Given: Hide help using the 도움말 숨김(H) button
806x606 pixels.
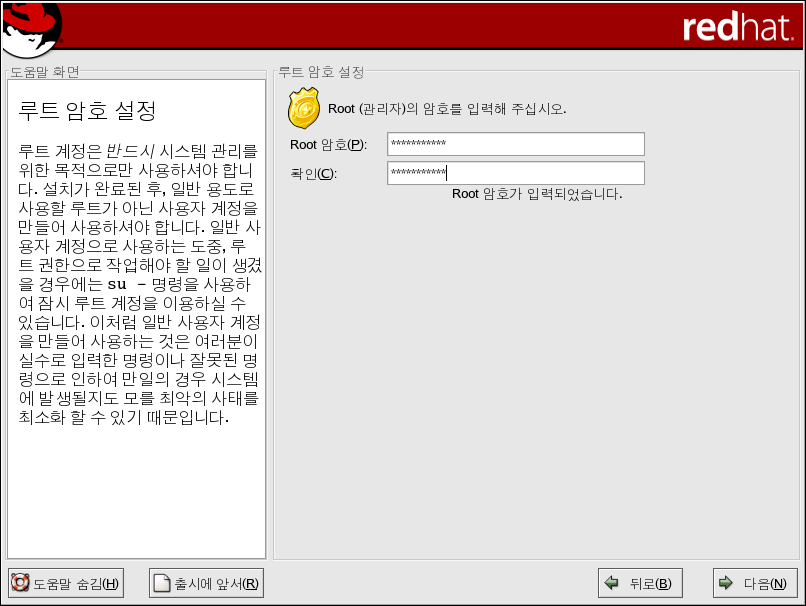Looking at the screenshot, I should pyautogui.click(x=66, y=584).
